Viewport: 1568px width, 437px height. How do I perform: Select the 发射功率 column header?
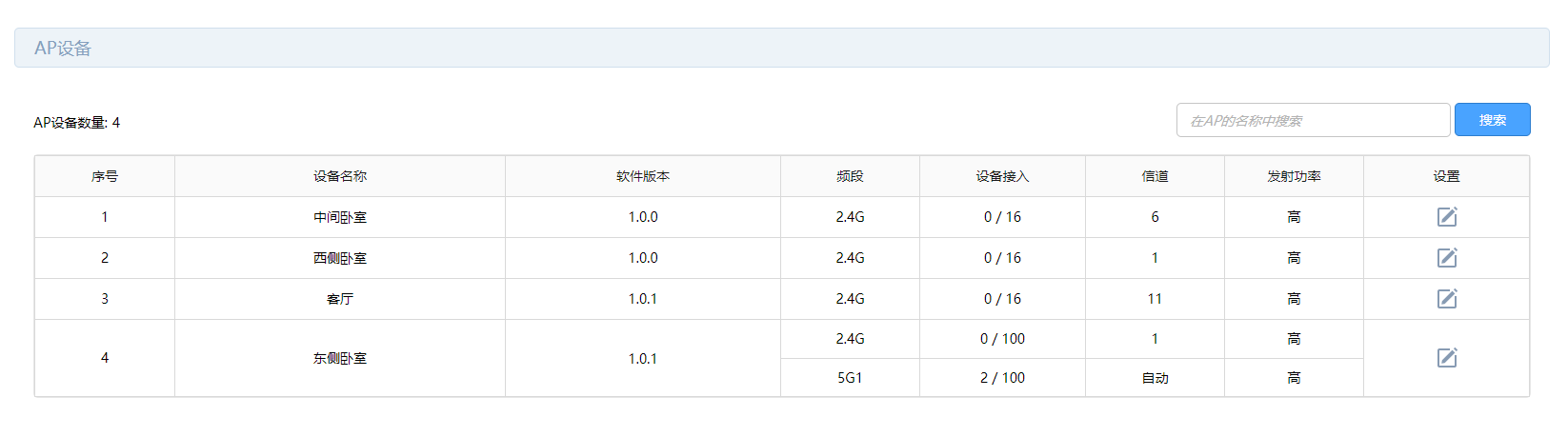1294,176
